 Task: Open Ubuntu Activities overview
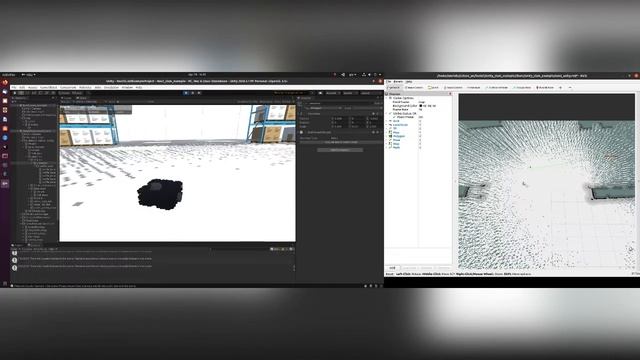8,75
